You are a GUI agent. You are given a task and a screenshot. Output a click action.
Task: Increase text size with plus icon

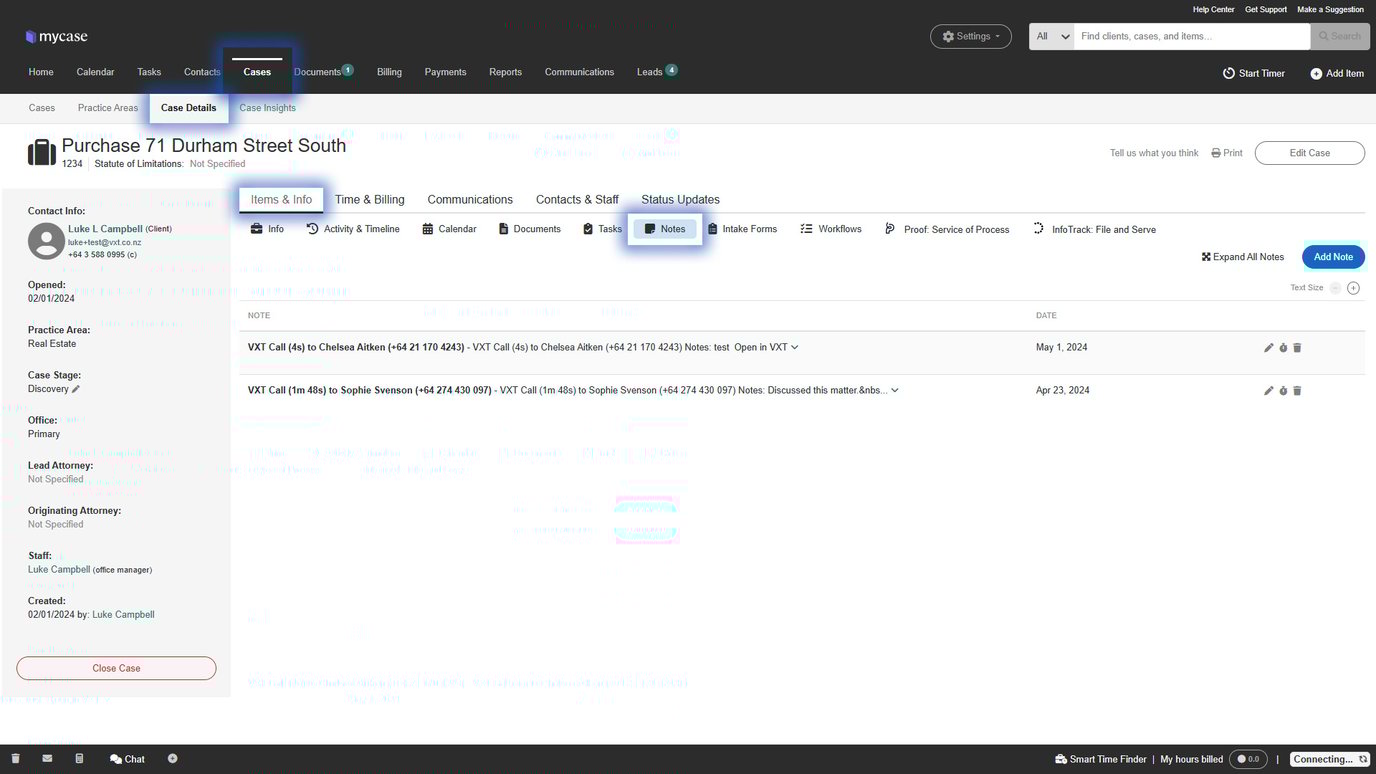coord(1353,288)
